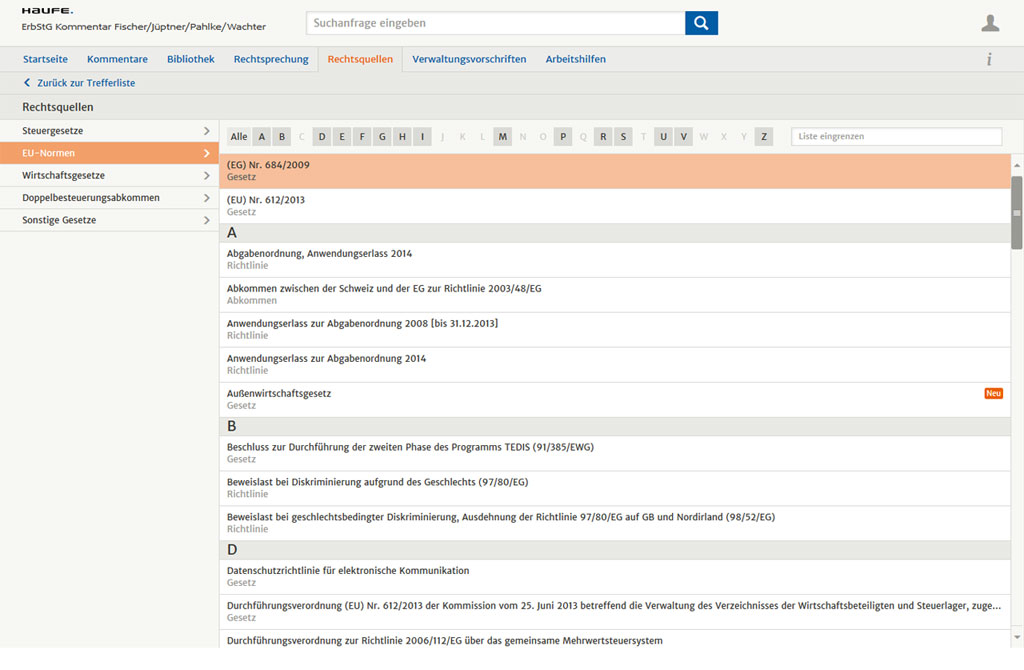Open (EG) Nr. 684/2009 entry
This screenshot has width=1024, height=670.
(x=615, y=171)
